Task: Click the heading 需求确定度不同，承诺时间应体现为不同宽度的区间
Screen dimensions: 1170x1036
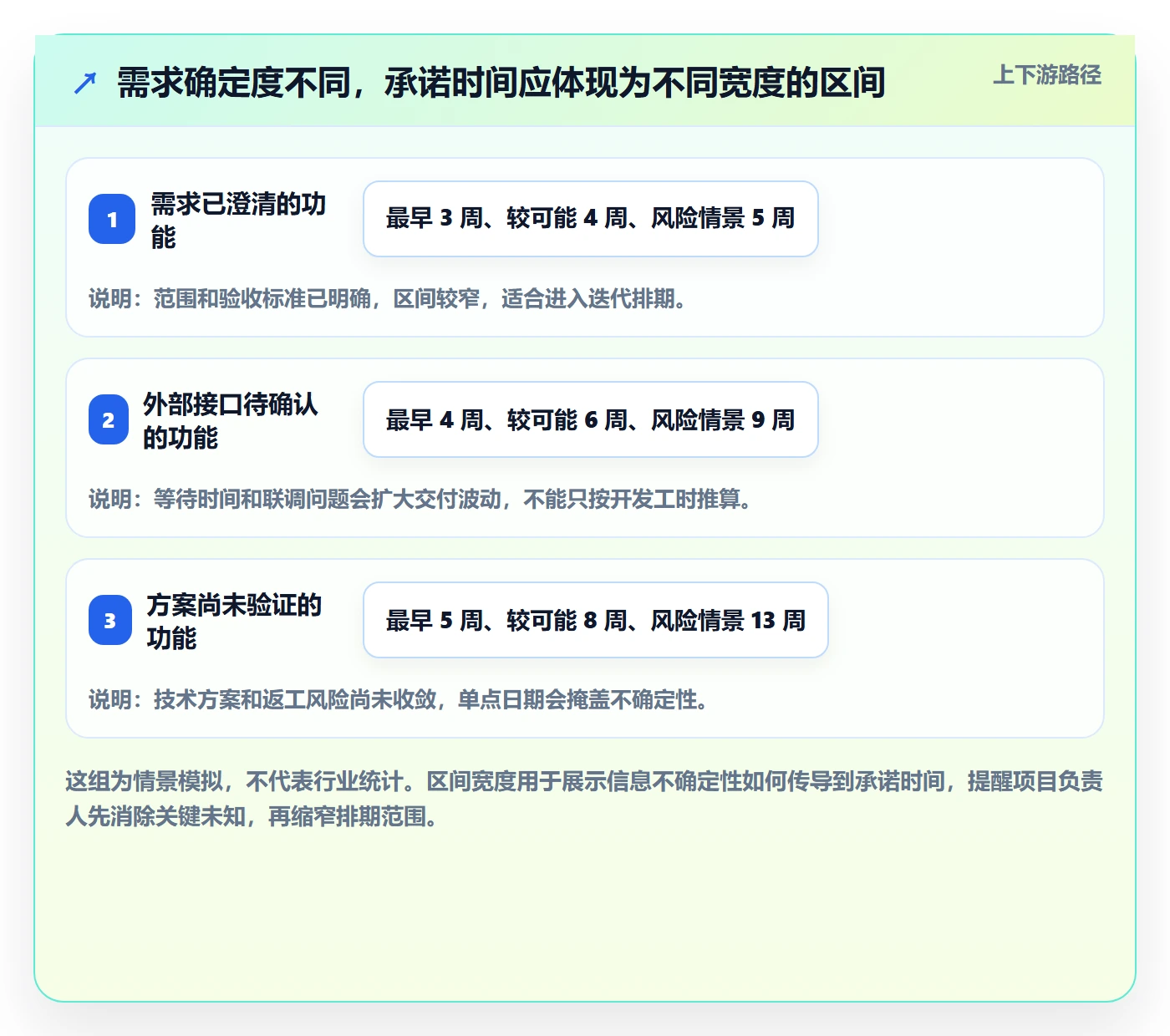Action: tap(501, 83)
